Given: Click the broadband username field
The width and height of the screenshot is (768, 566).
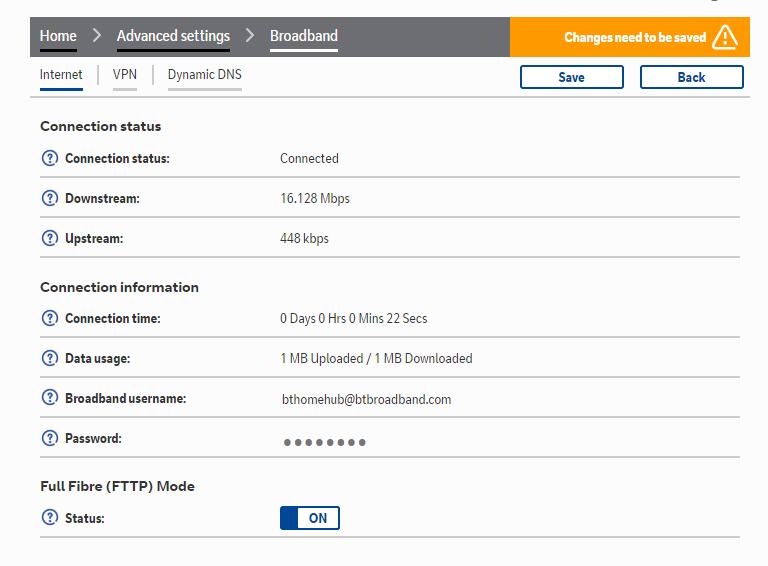Looking at the screenshot, I should point(366,400).
